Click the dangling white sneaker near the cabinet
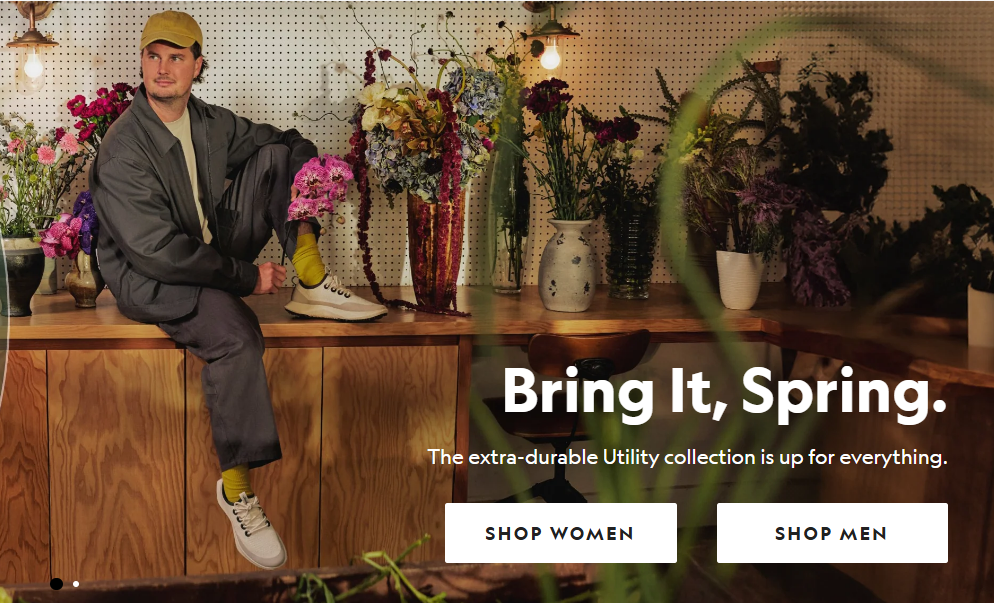 point(251,524)
